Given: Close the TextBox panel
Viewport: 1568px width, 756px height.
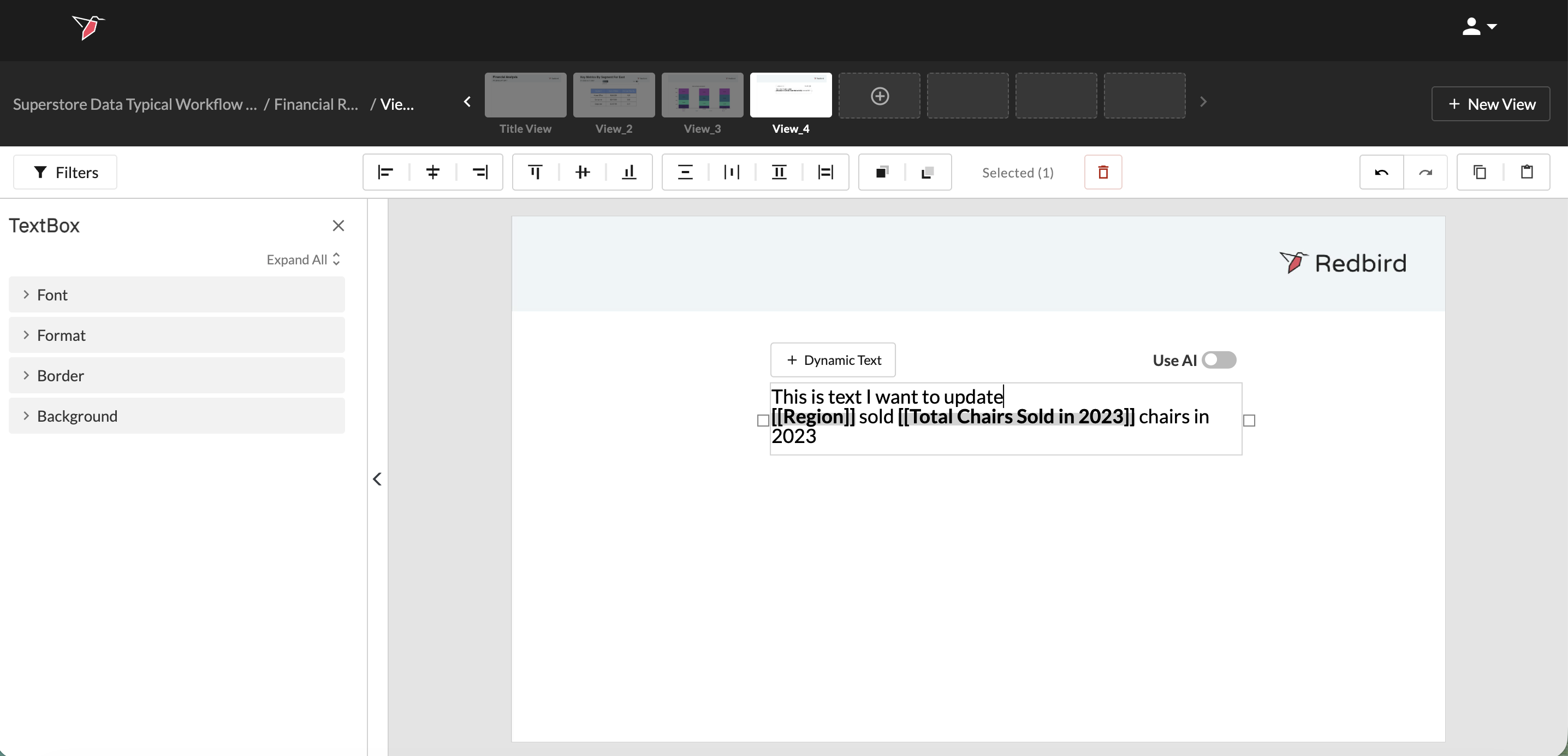Looking at the screenshot, I should click(338, 226).
